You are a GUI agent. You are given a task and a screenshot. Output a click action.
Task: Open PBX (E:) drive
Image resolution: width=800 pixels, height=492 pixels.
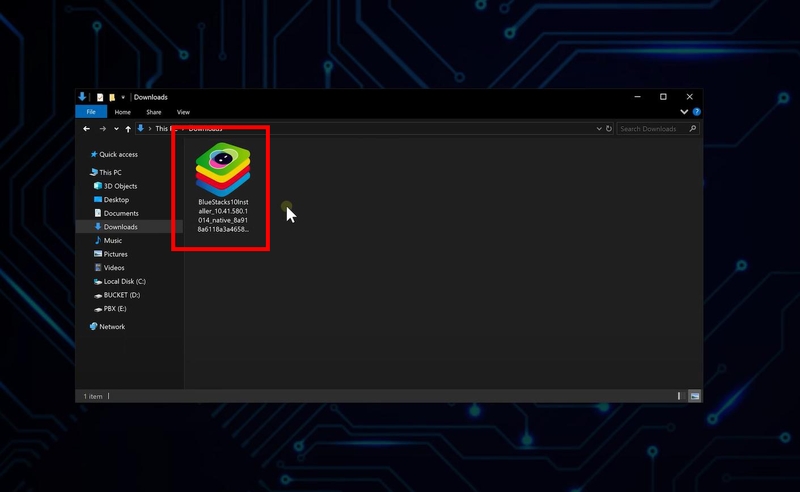[x=115, y=308]
